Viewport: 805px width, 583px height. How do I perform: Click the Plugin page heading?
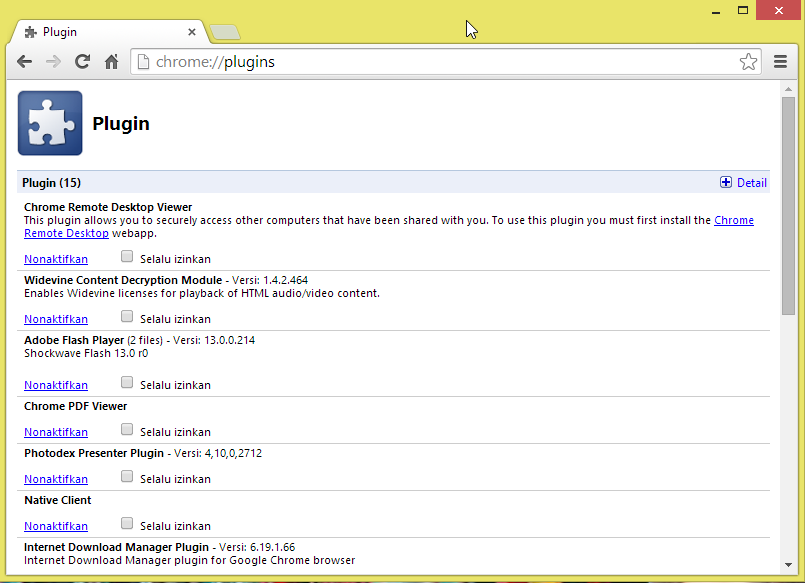(x=121, y=124)
